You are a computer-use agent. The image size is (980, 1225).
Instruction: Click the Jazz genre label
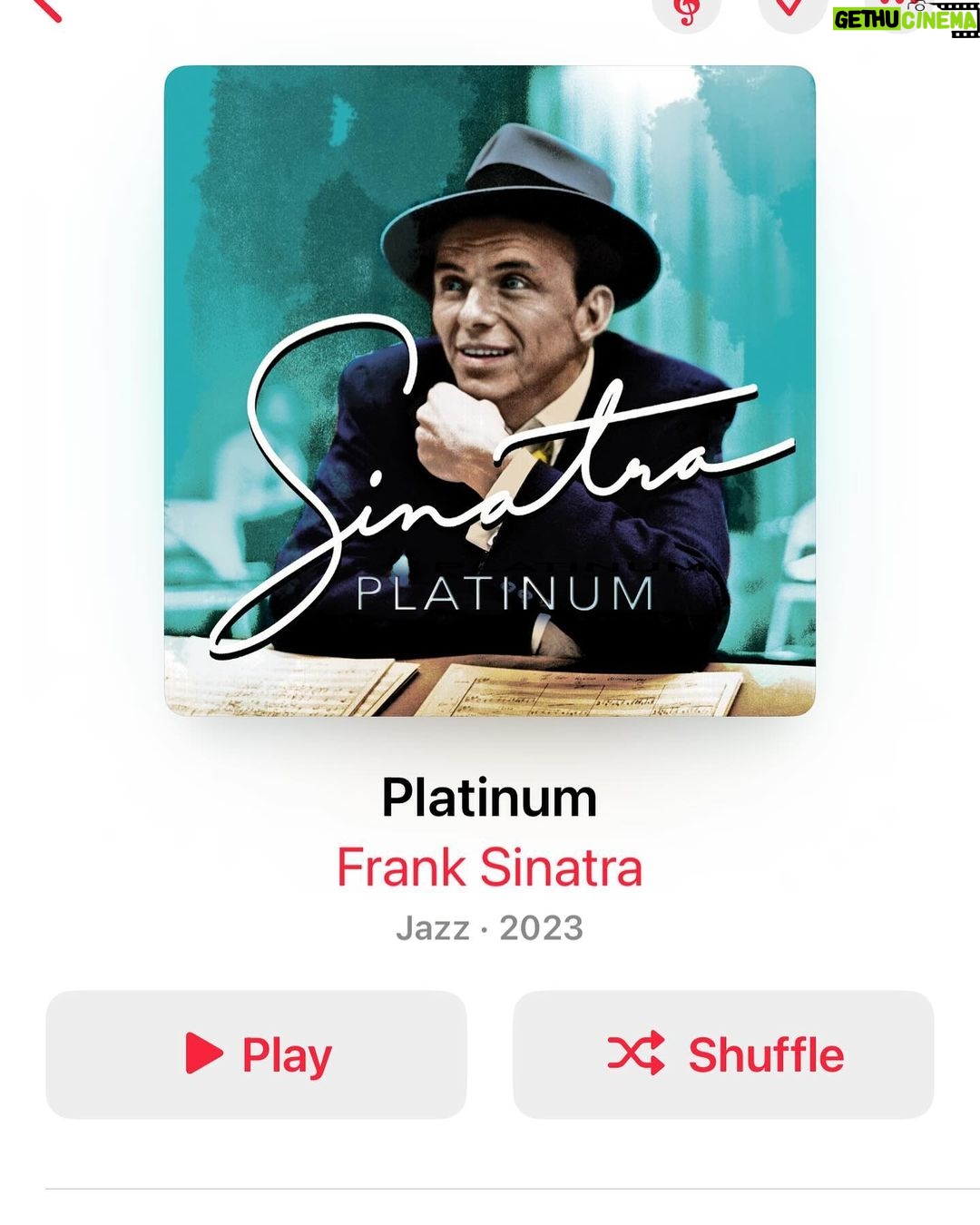pos(433,927)
